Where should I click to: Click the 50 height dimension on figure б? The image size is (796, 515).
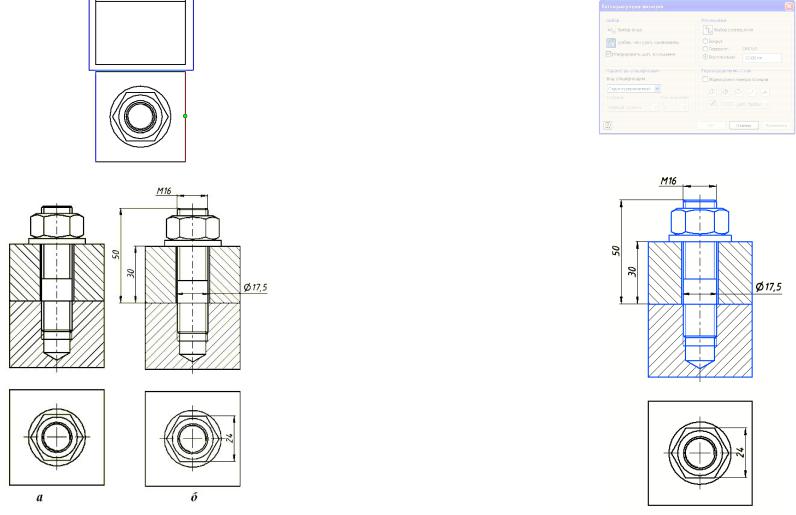pyautogui.click(x=116, y=254)
